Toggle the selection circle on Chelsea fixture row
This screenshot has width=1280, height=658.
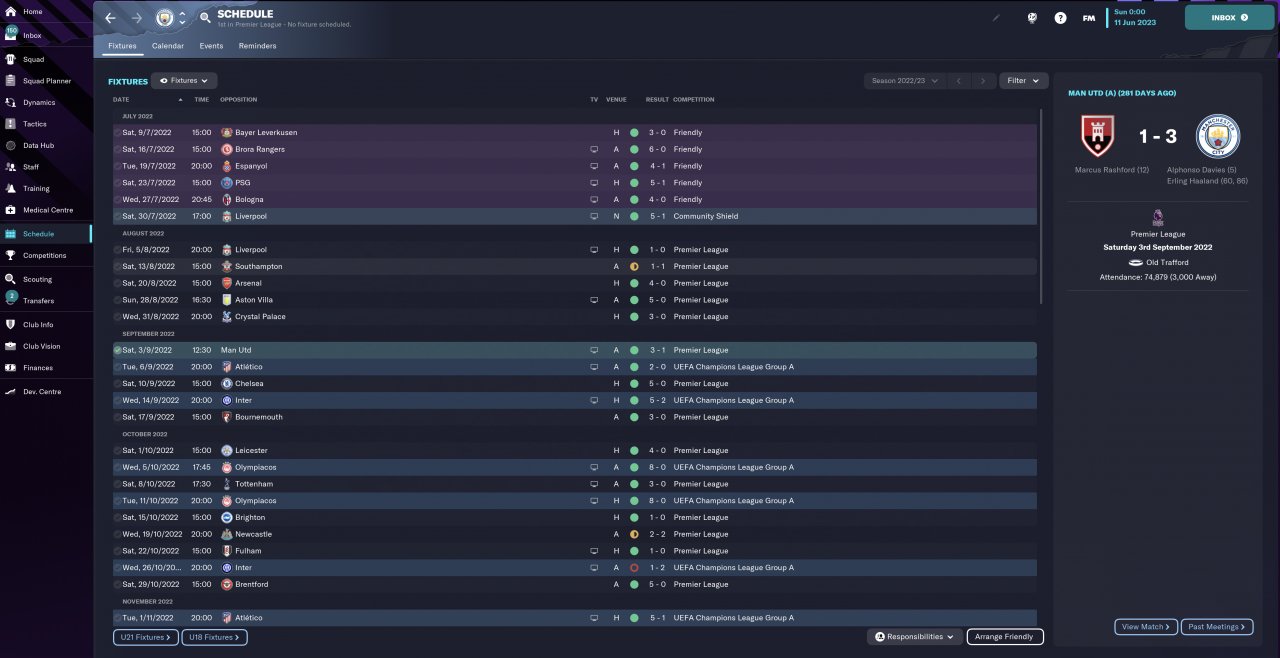tap(117, 383)
